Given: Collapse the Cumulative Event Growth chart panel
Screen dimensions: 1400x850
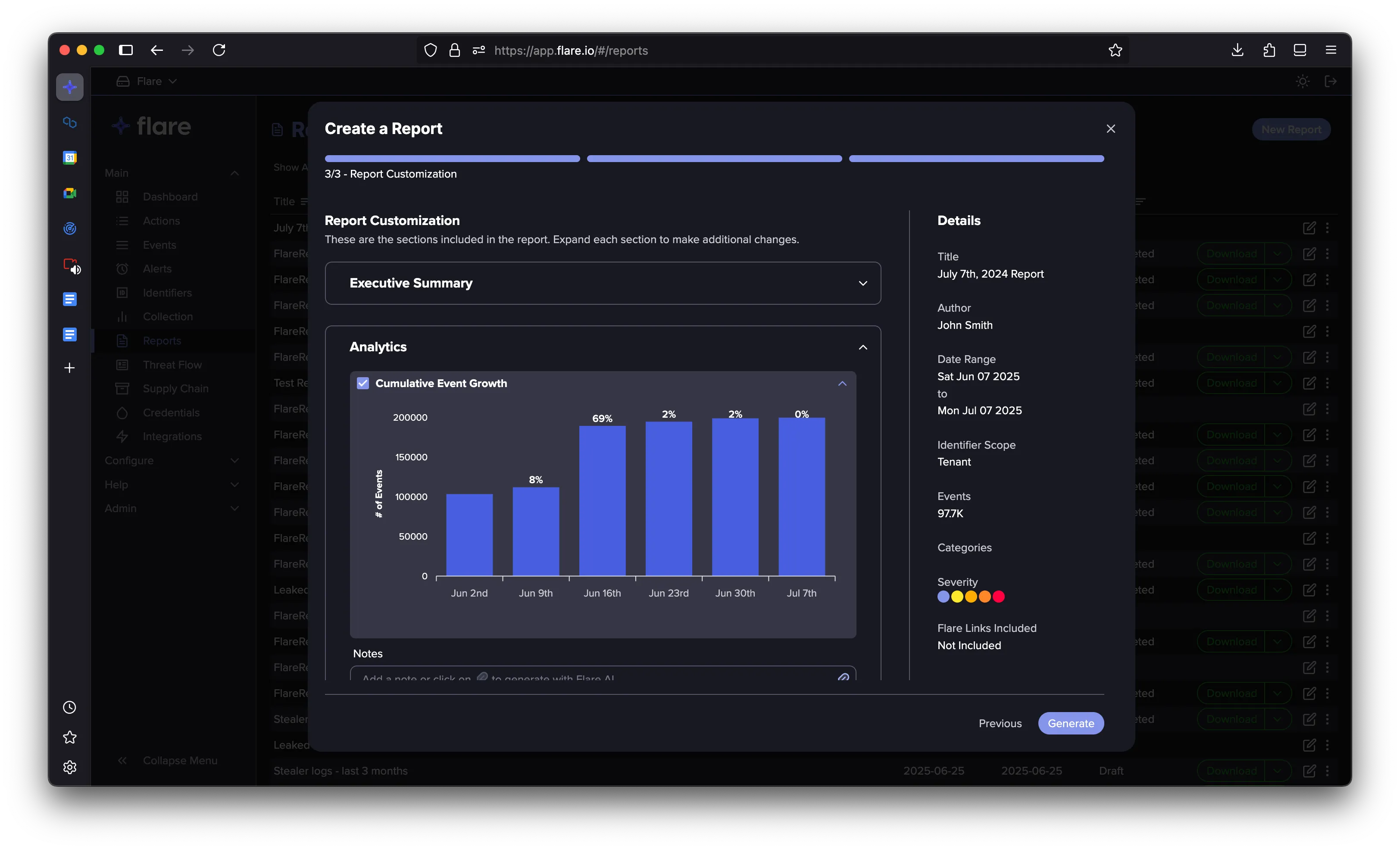Looking at the screenshot, I should [842, 384].
